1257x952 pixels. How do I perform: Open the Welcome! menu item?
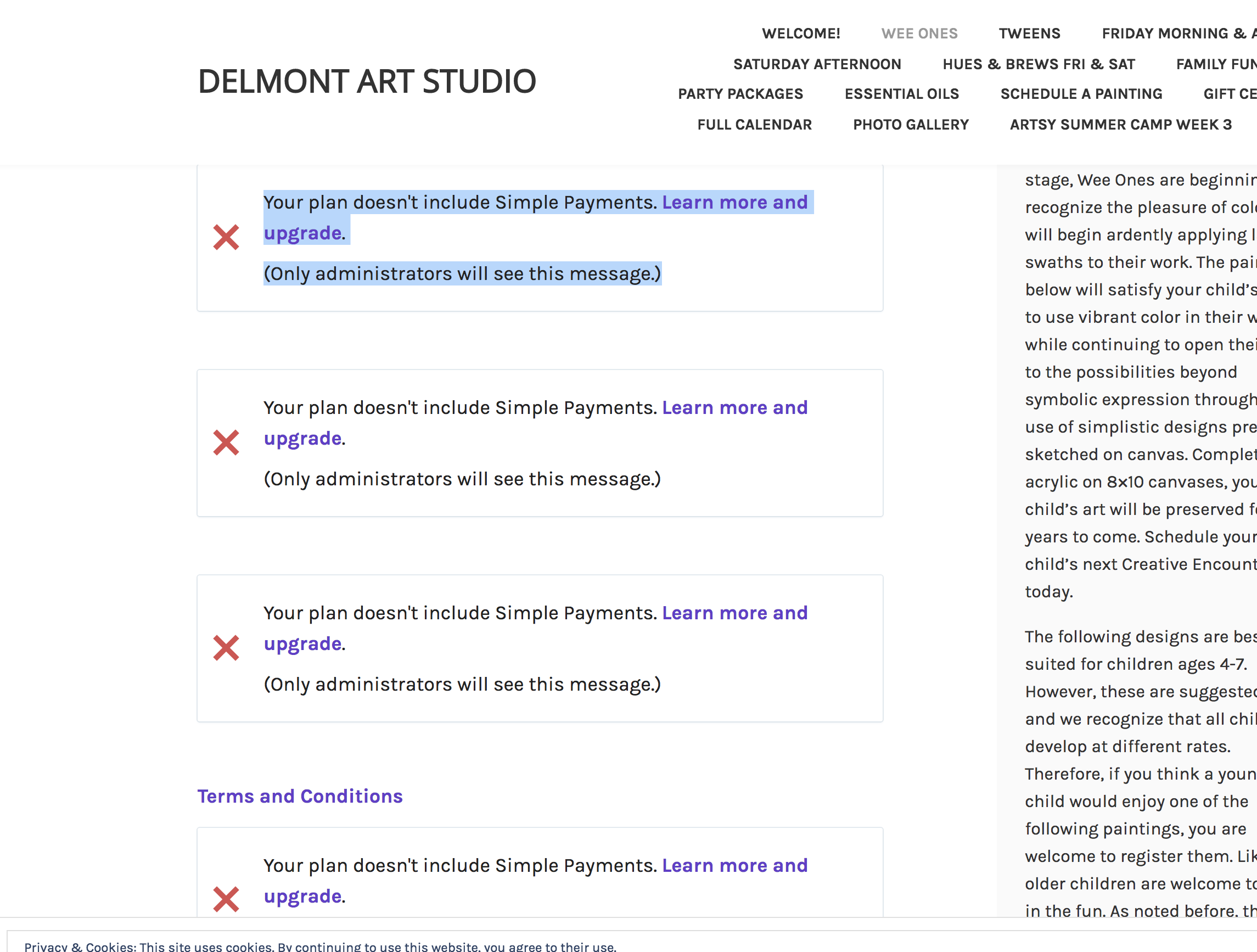click(x=801, y=33)
